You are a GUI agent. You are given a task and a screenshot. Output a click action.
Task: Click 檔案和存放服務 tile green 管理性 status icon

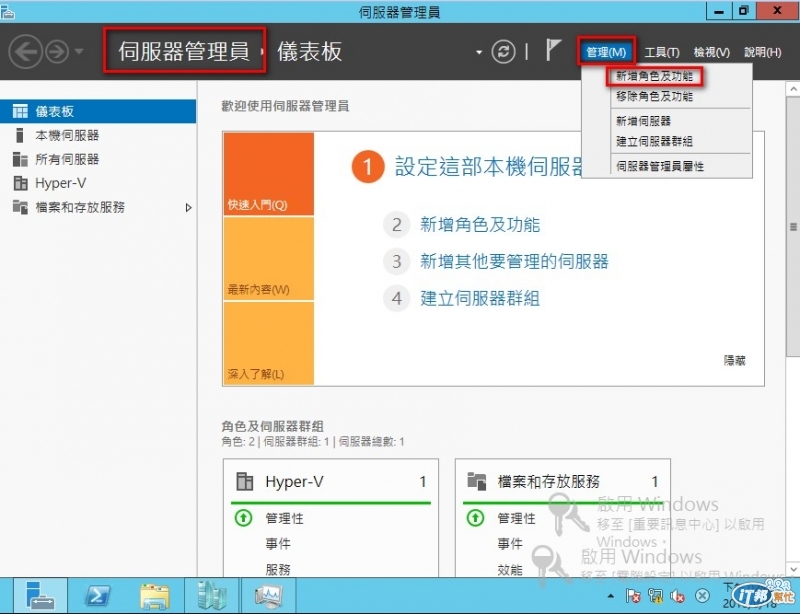[x=476, y=519]
